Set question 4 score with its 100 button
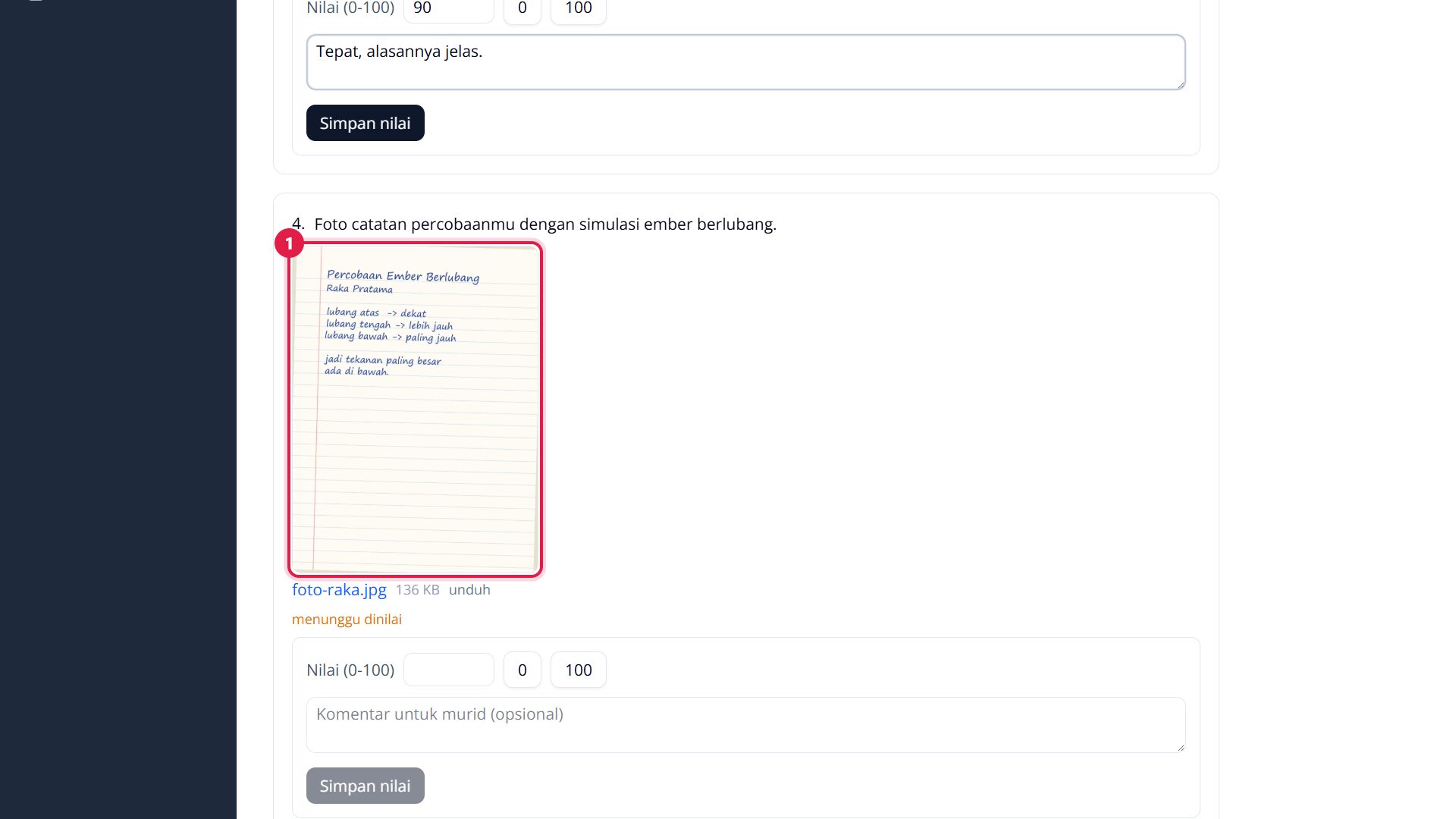The image size is (1456, 819). 579,670
